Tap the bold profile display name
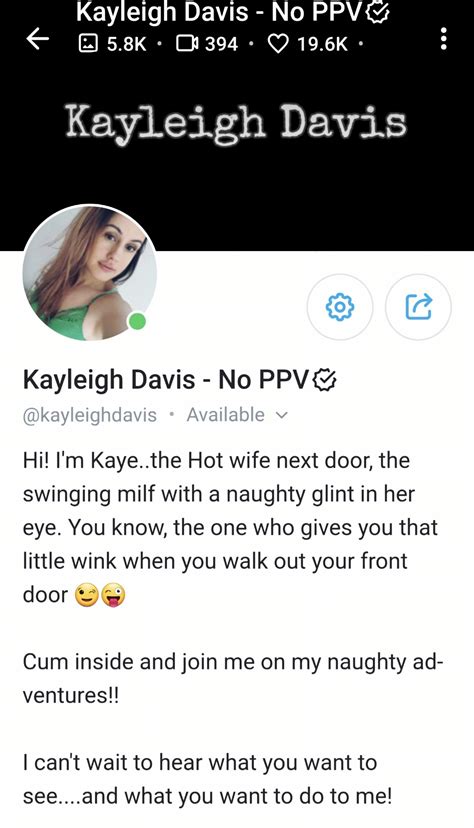Screen dimensions: 474x828 pyautogui.click(x=166, y=379)
